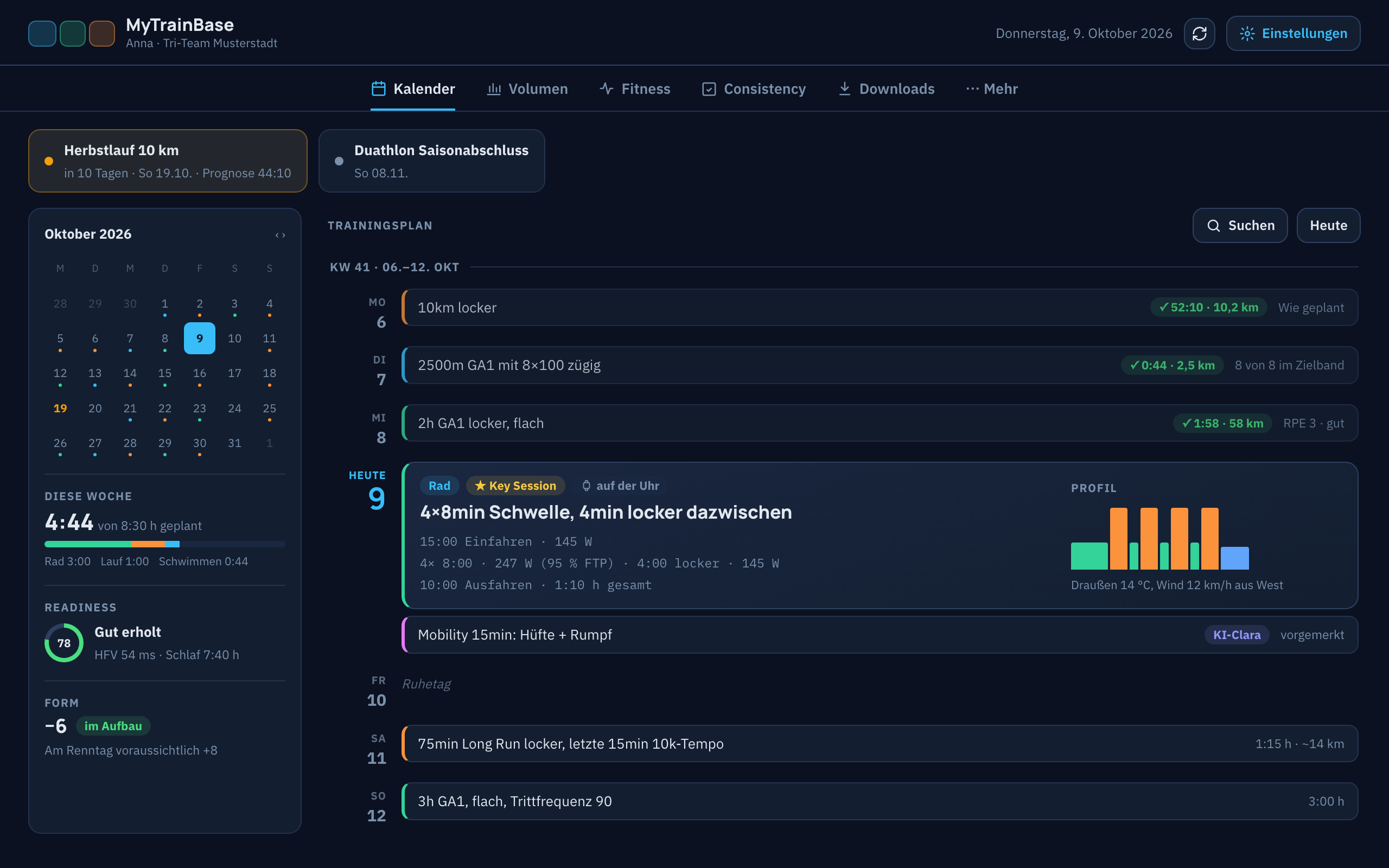Click the refresh sync icon in header
This screenshot has width=1389, height=868.
(1199, 33)
